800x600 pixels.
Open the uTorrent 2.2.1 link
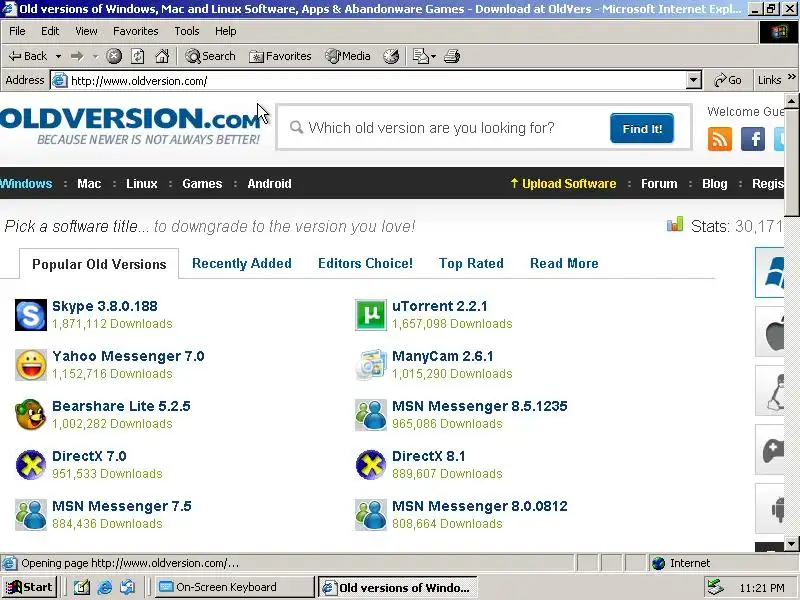(440, 306)
